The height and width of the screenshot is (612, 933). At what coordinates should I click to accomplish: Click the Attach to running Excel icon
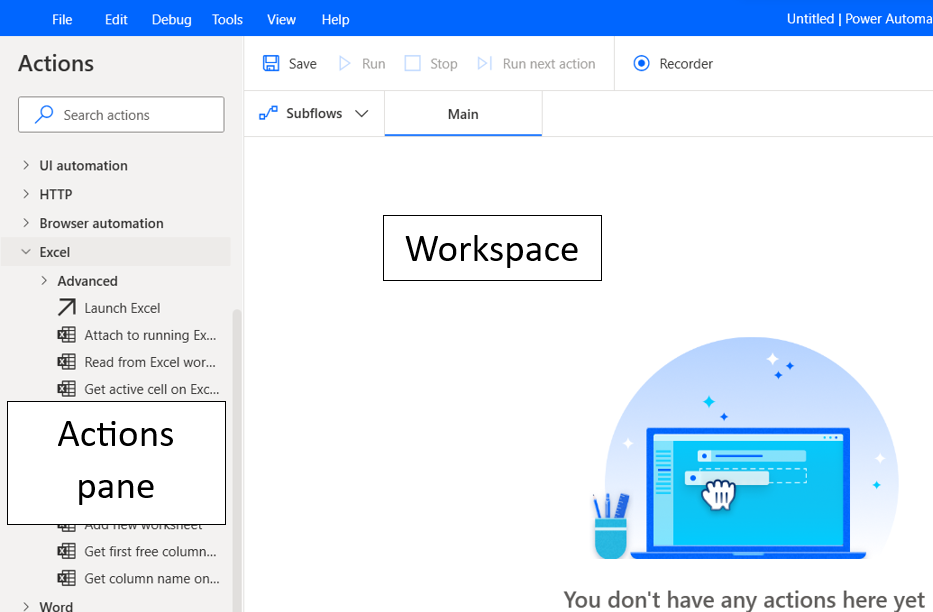pos(66,334)
